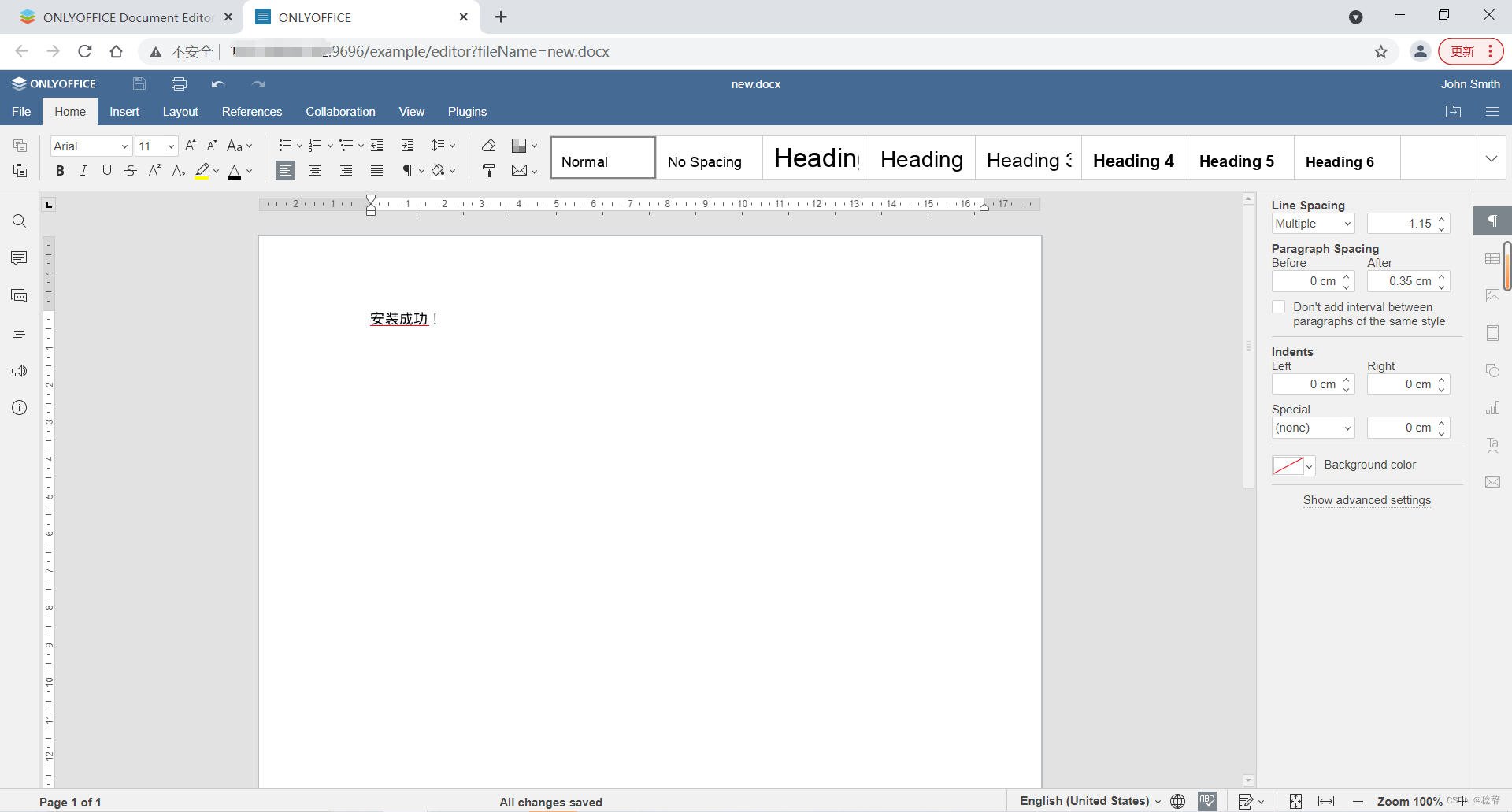
Task: Open Feedback and Support megaphone icon
Action: tap(19, 371)
